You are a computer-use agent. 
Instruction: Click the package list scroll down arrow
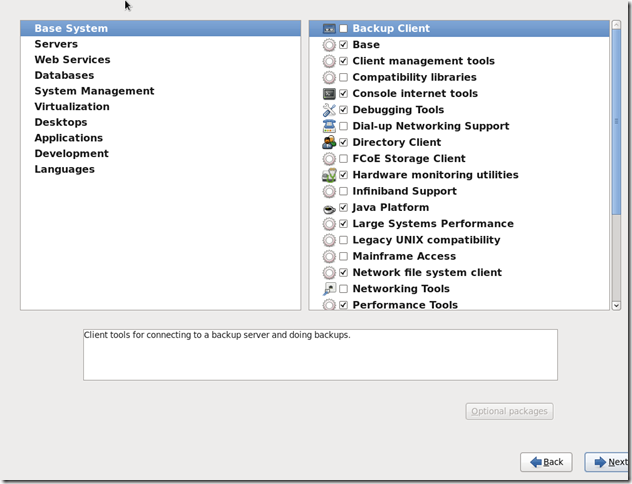coord(616,305)
